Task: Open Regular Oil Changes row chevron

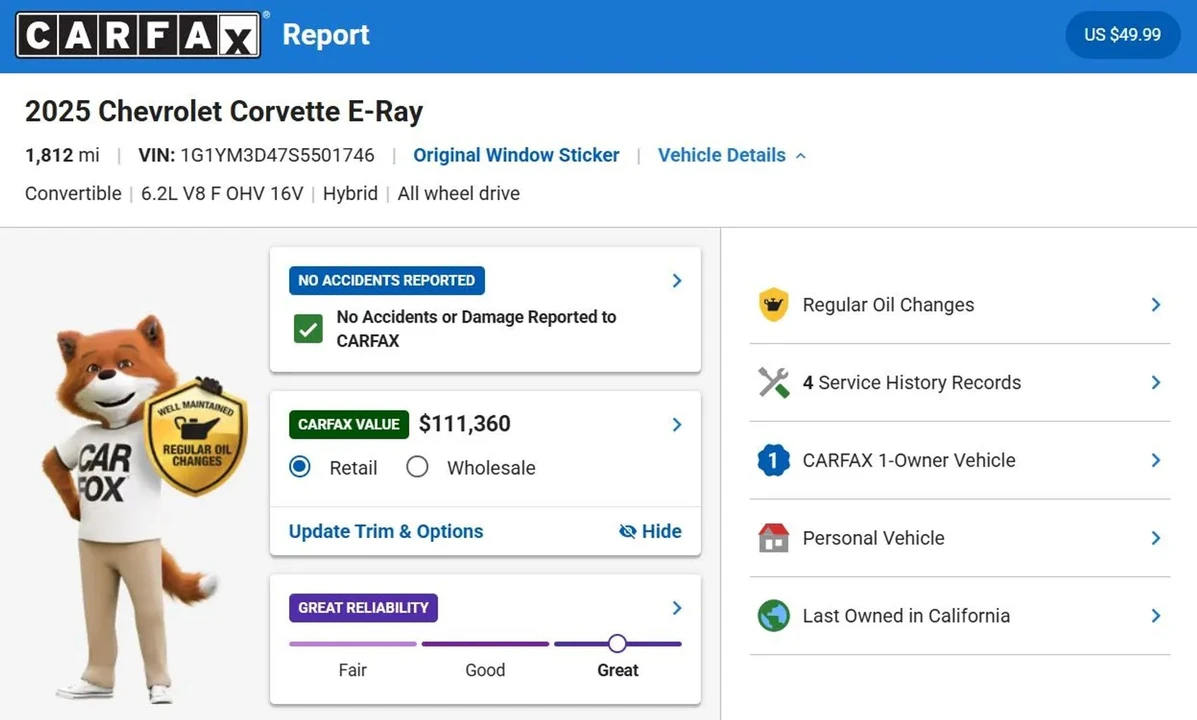Action: coord(1156,305)
